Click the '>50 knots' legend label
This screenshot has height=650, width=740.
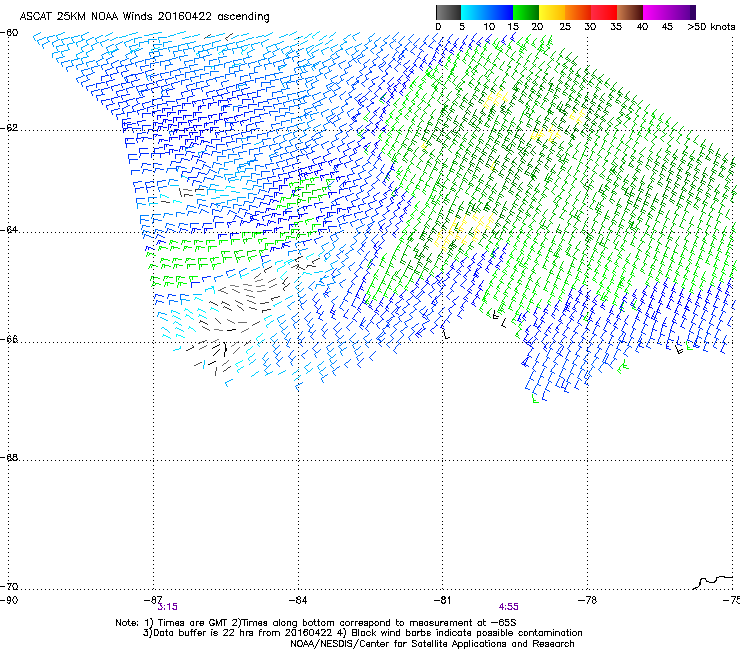711,27
